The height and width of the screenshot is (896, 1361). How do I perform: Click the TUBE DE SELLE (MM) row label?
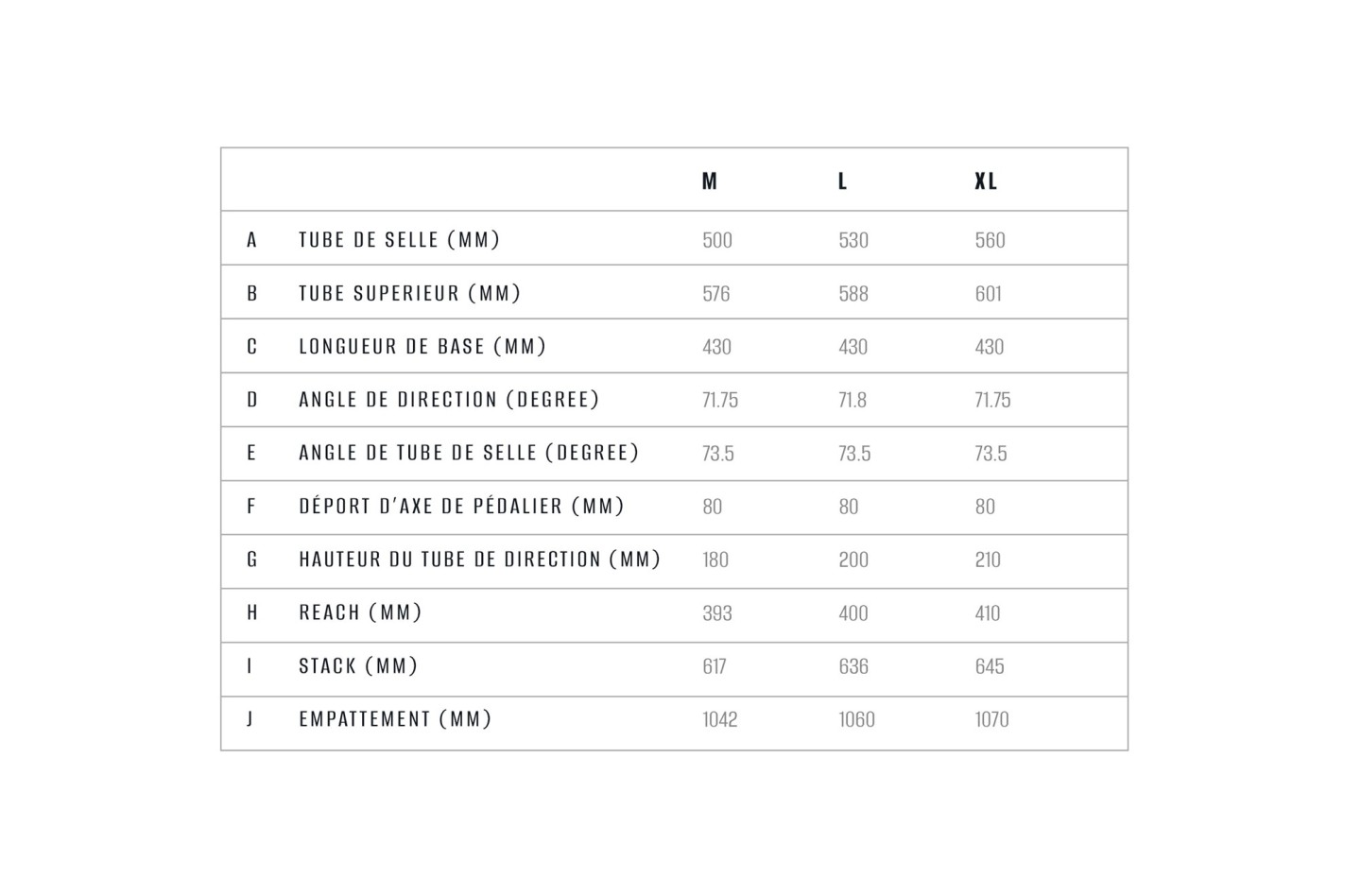[x=399, y=240]
